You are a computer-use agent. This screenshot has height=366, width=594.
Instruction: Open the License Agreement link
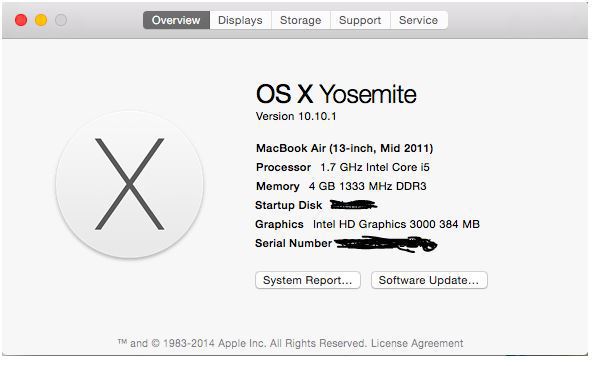coord(417,343)
